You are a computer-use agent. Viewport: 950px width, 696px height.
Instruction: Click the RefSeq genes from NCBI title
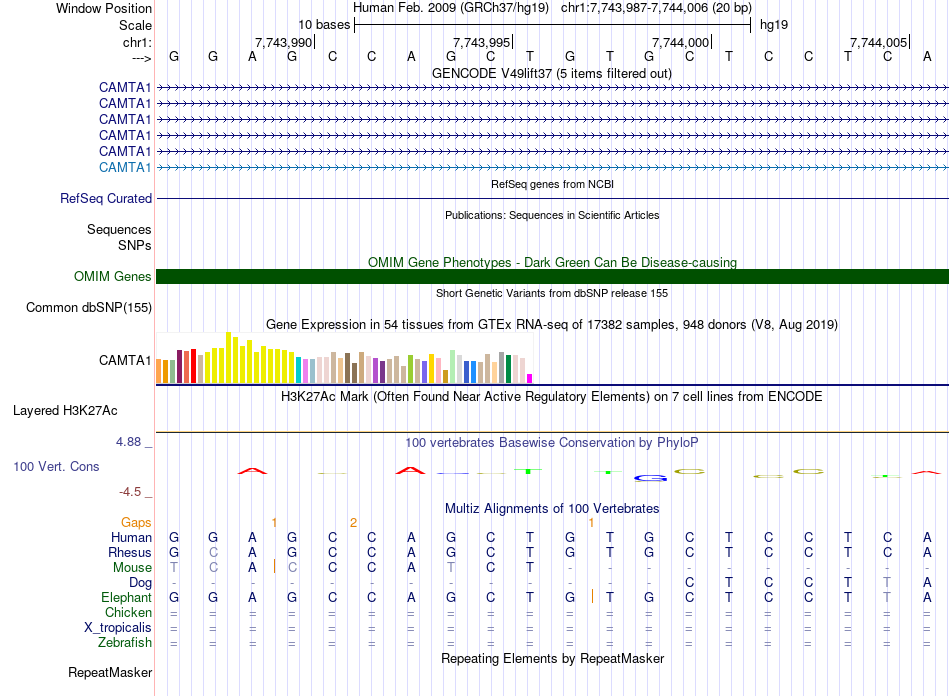click(x=552, y=184)
